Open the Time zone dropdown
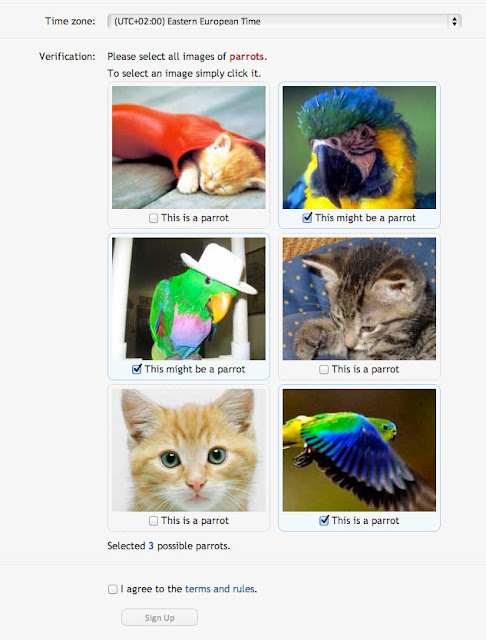Viewport: 486px width, 640px height. click(x=284, y=21)
